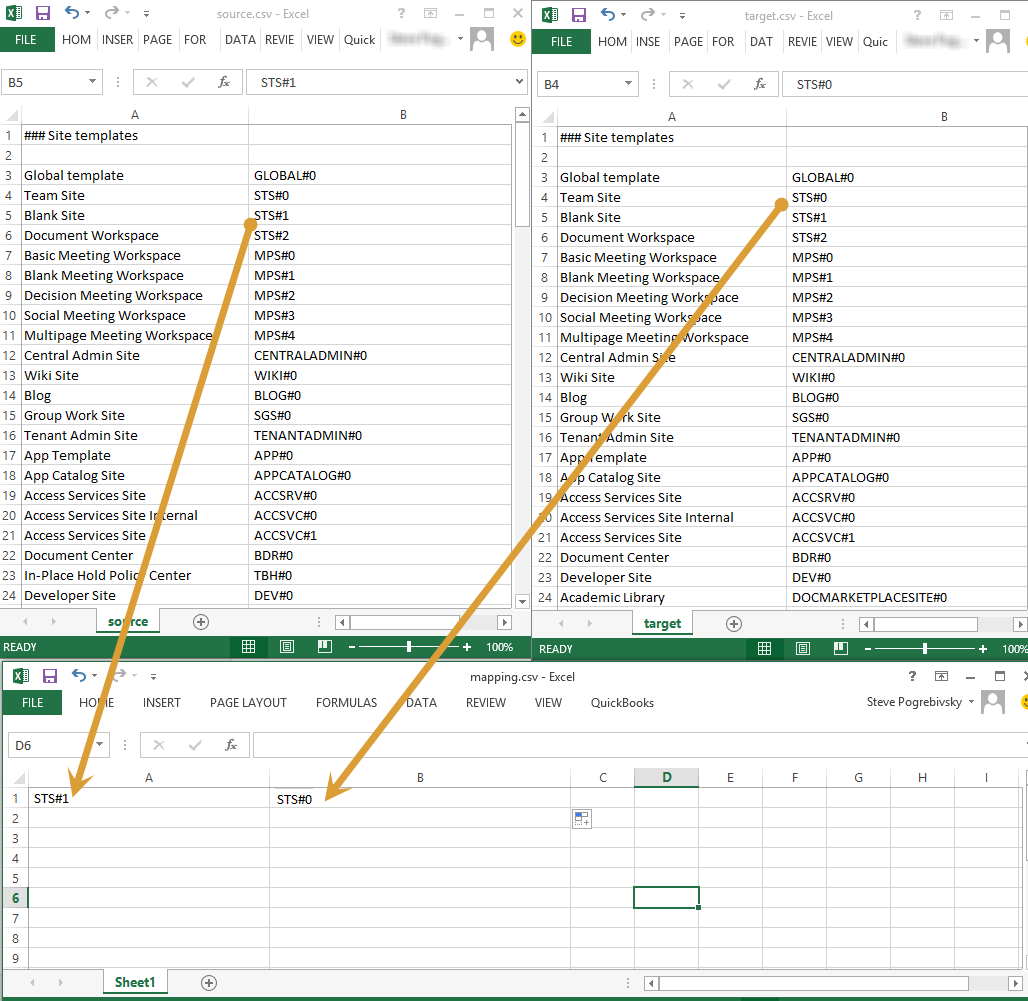This screenshot has height=1001, width=1028.
Task: Select the target sheet tab
Action: click(661, 622)
